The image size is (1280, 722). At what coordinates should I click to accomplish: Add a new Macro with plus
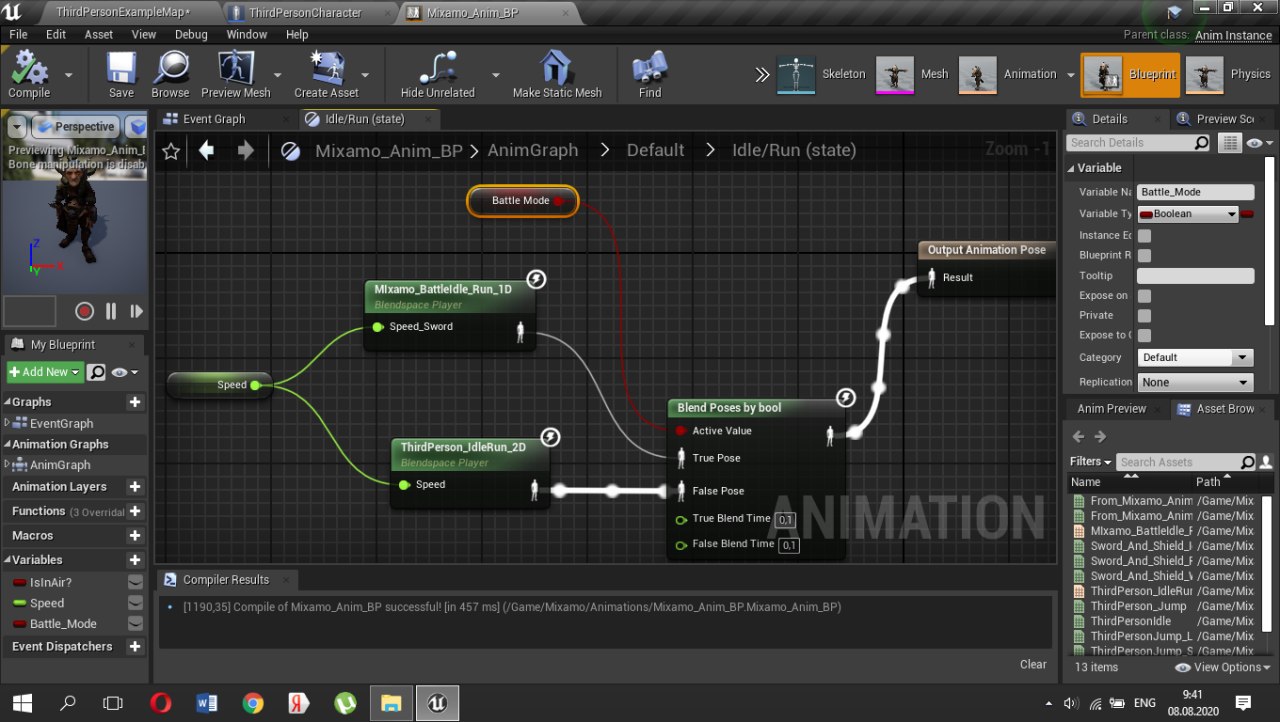pyautogui.click(x=135, y=536)
